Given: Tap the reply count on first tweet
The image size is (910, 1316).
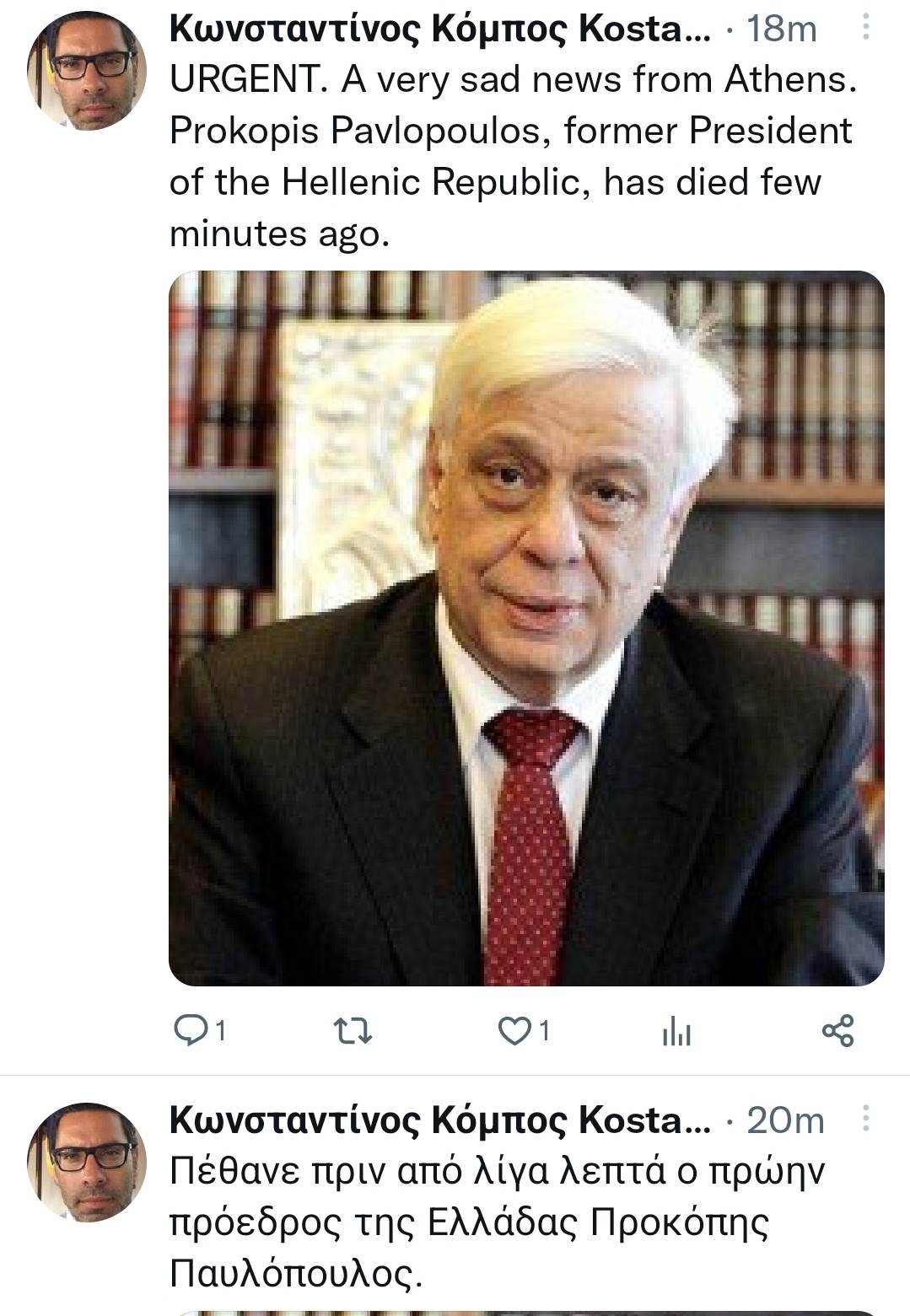Looking at the screenshot, I should click(220, 1030).
